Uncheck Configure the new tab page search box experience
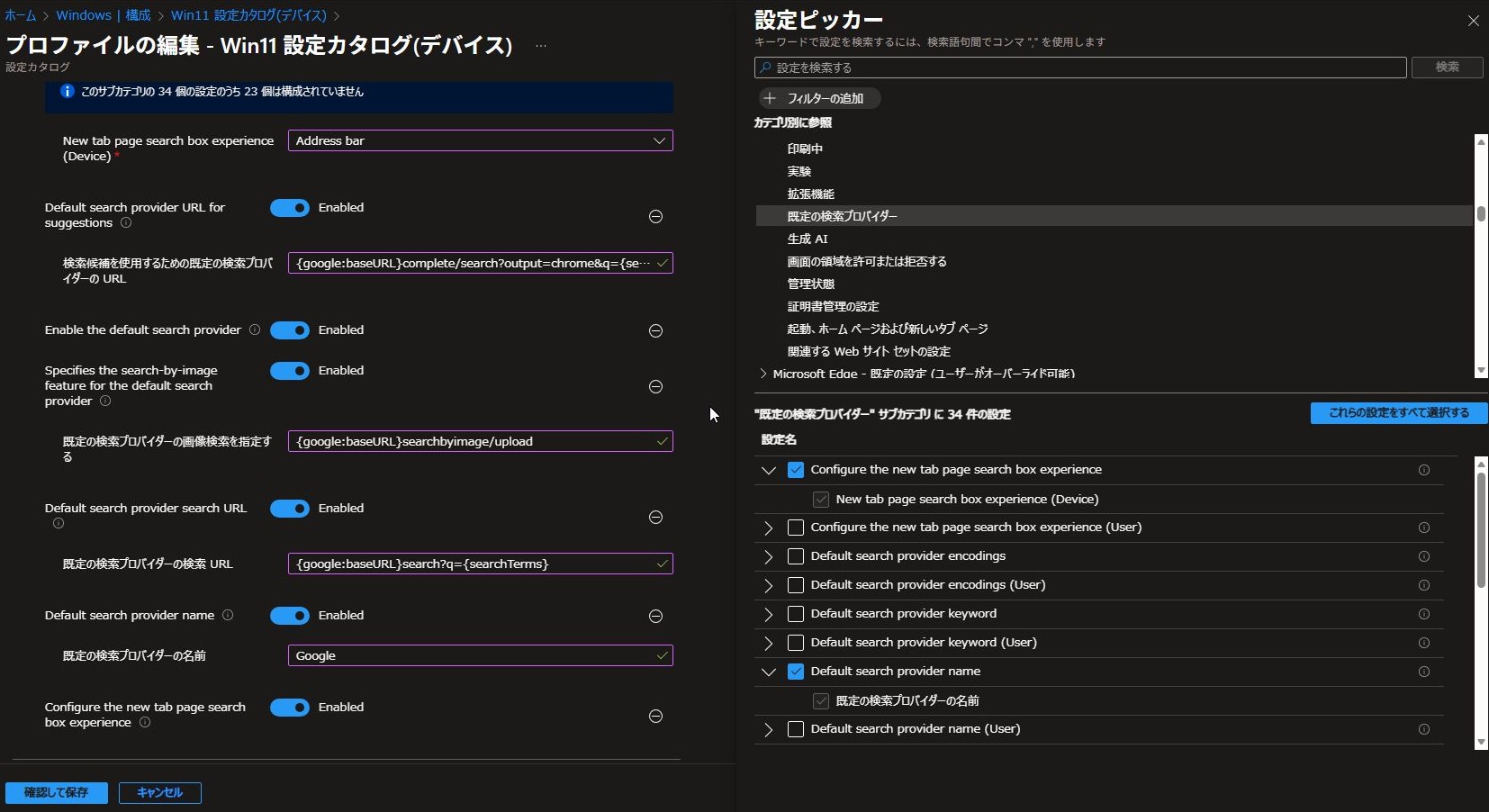This screenshot has width=1489, height=812. point(796,470)
